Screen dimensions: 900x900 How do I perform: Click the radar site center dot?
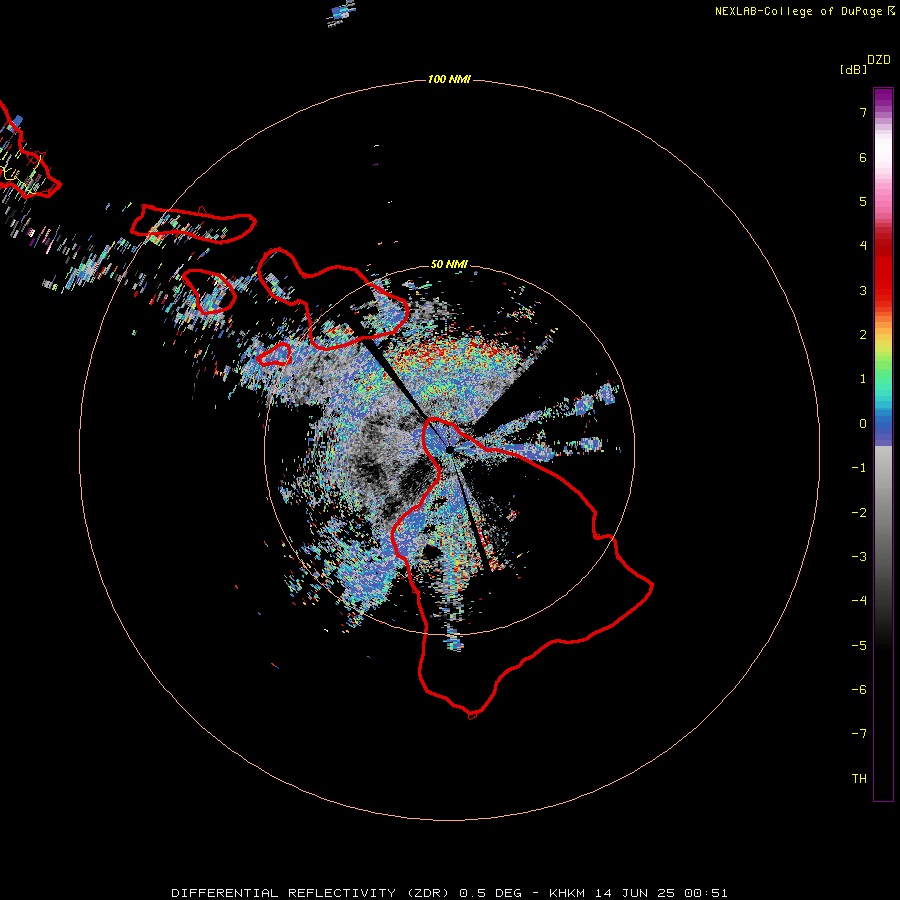pyautogui.click(x=450, y=450)
